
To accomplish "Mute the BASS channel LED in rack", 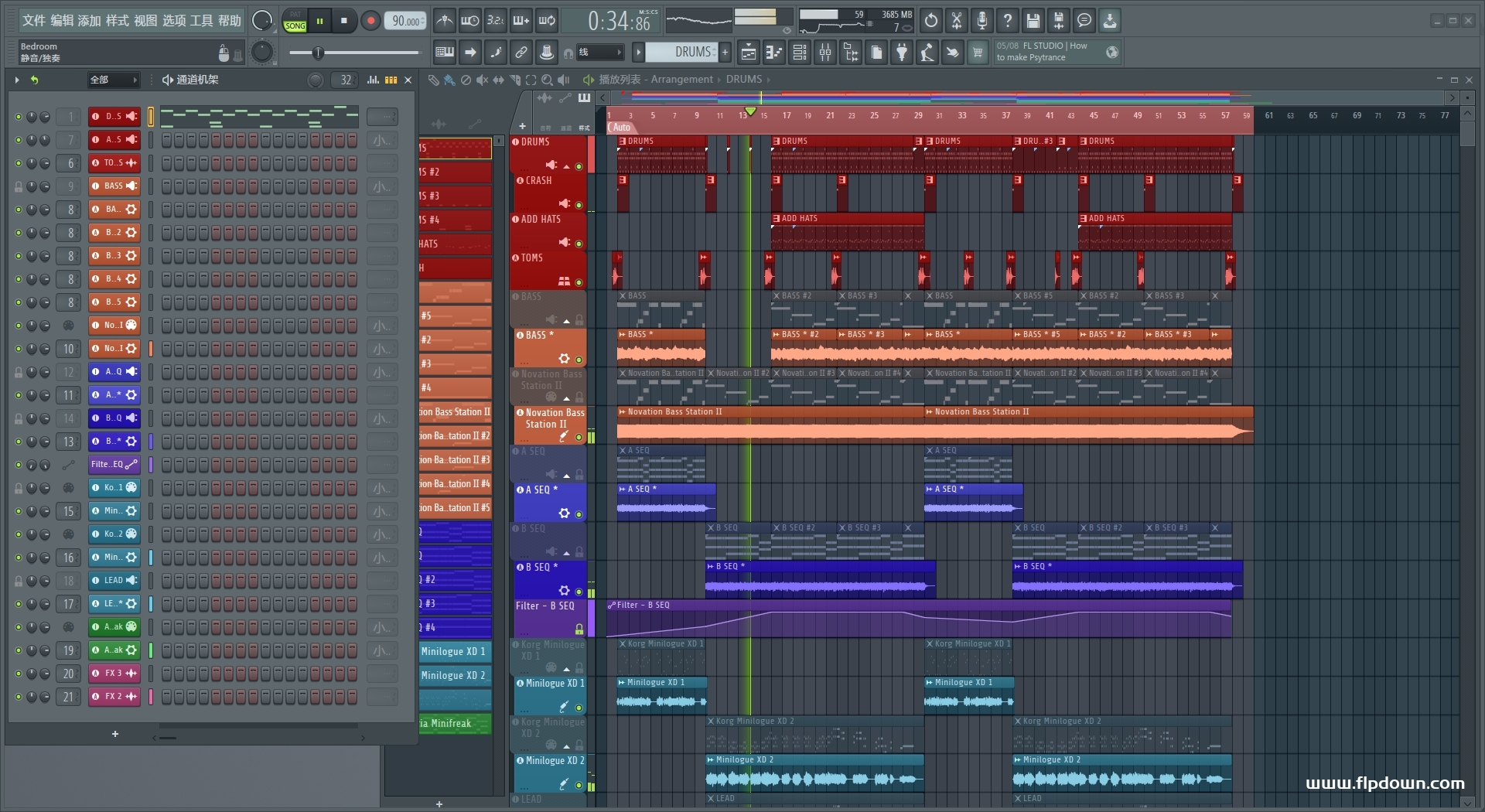I will click(19, 186).
